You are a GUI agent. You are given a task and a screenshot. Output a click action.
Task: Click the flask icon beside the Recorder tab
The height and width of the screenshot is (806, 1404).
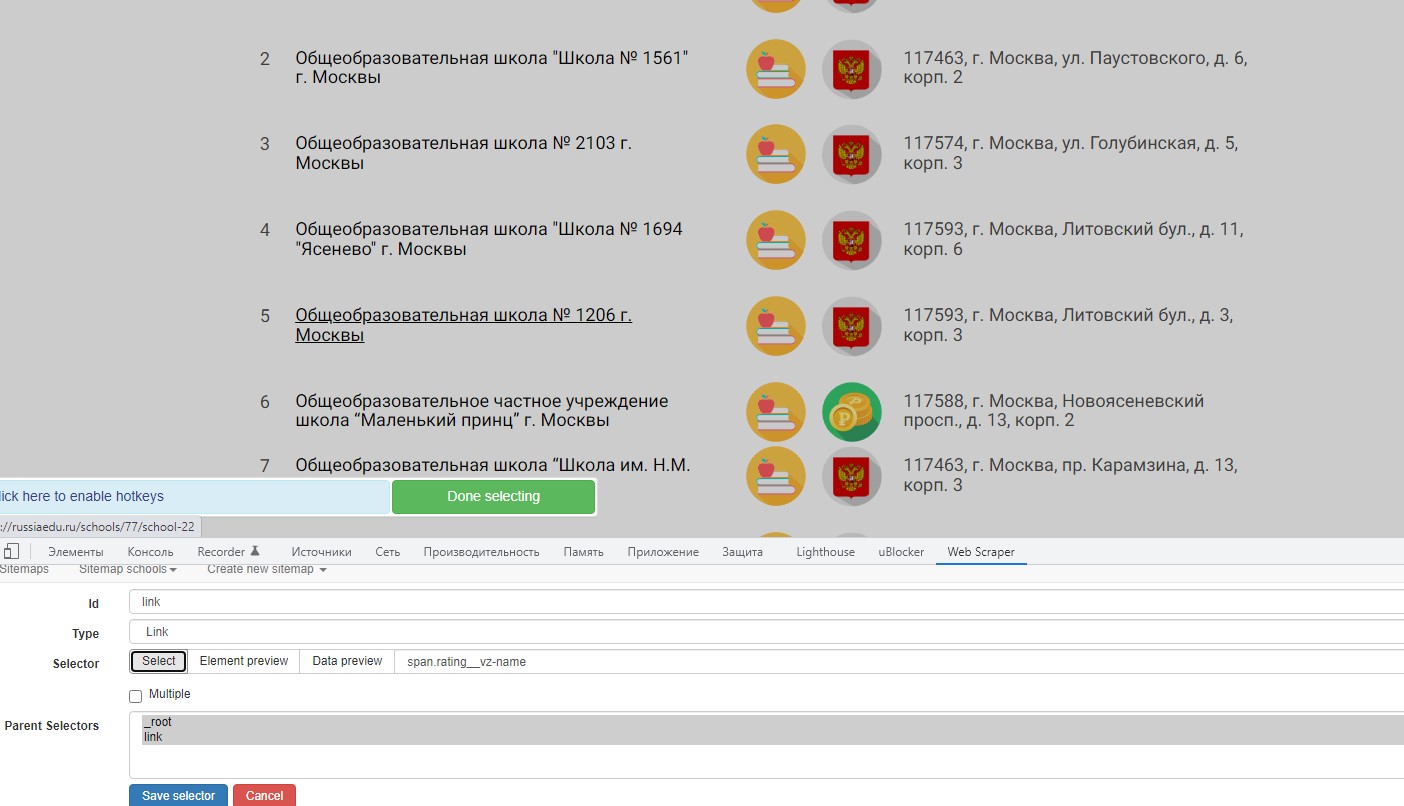tap(255, 551)
